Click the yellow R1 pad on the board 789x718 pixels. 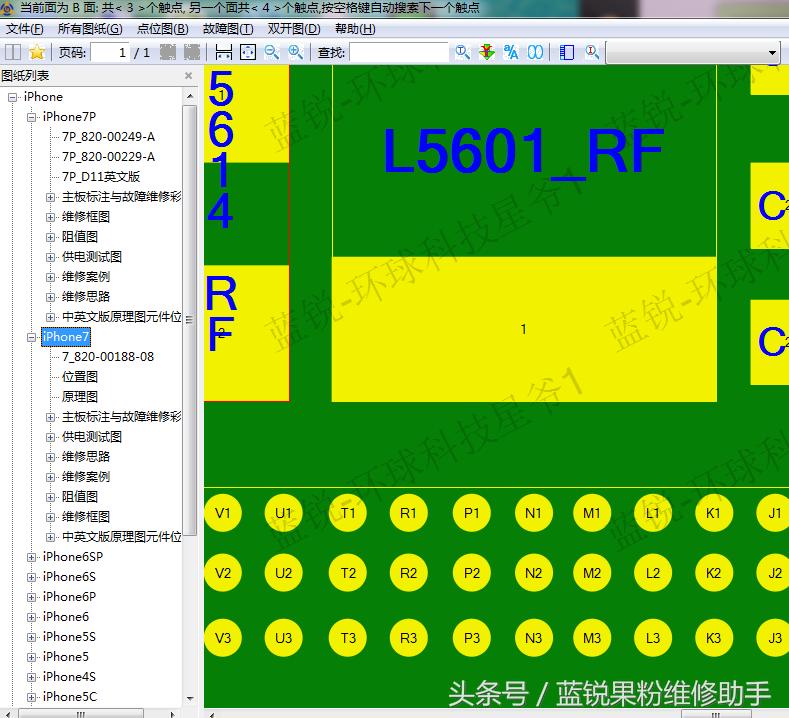(408, 513)
